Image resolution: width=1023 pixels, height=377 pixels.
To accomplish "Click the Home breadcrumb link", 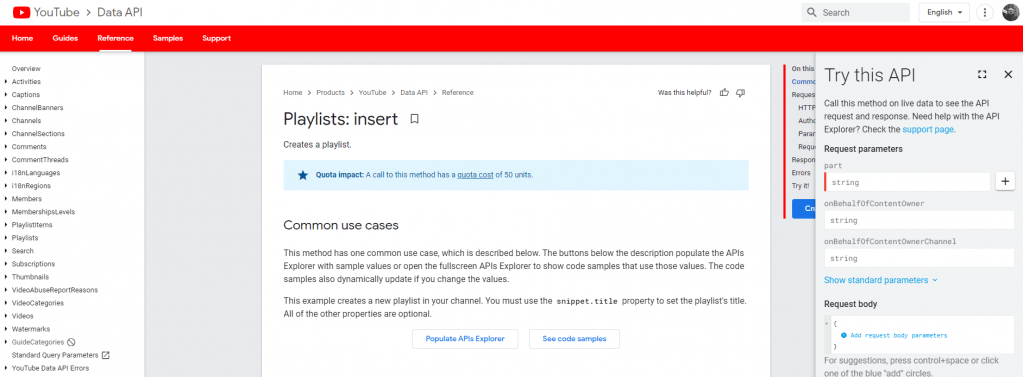I will tap(293, 93).
